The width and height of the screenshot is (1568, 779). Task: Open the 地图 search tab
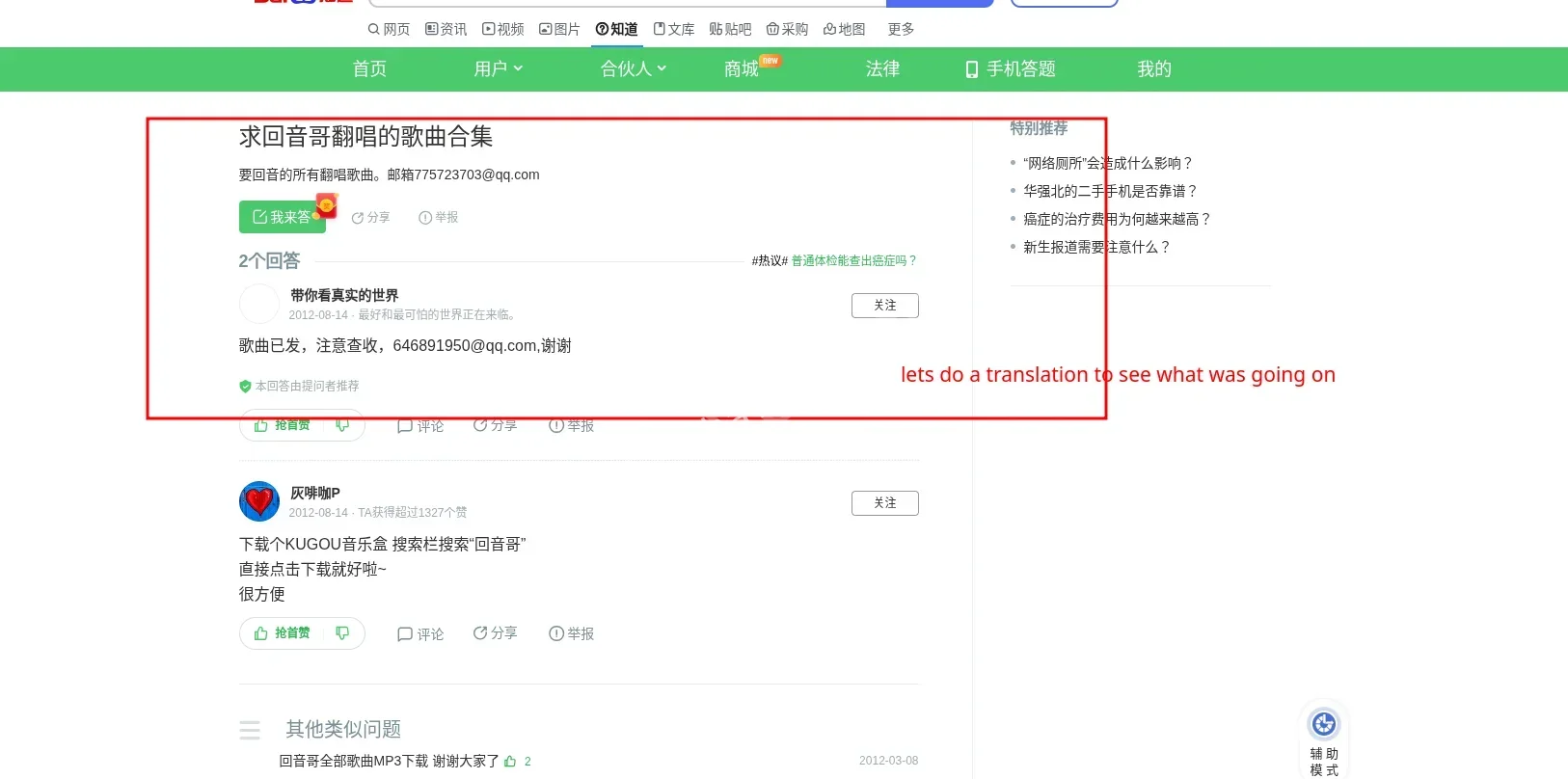coord(844,29)
